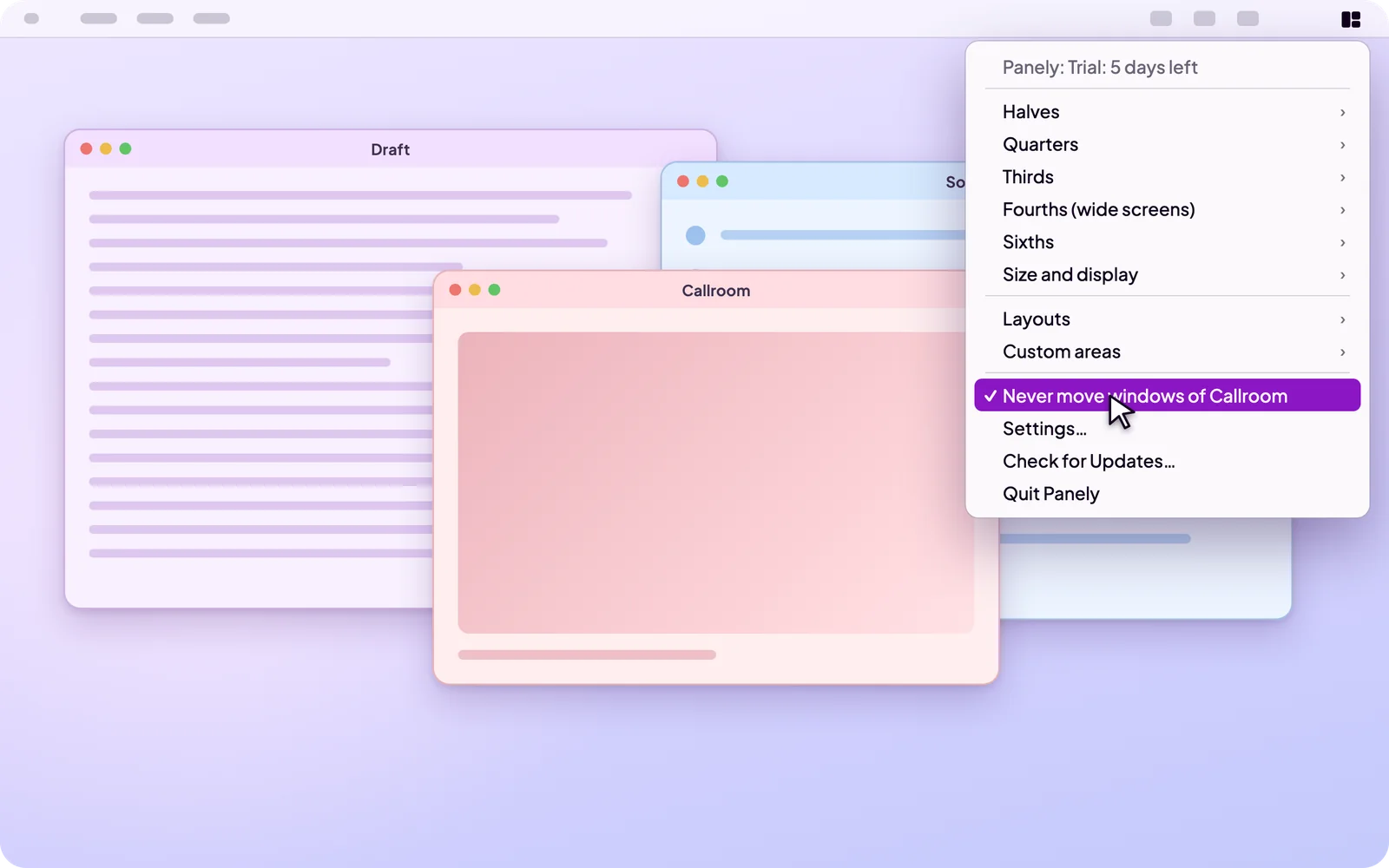Toggle Never move windows of Callroom

(1167, 396)
